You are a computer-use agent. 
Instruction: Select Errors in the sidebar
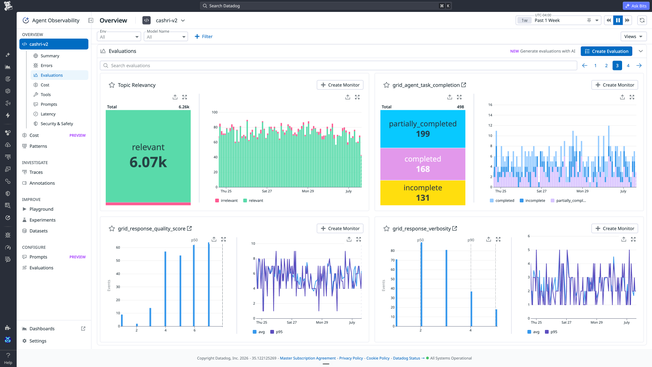[x=46, y=66]
